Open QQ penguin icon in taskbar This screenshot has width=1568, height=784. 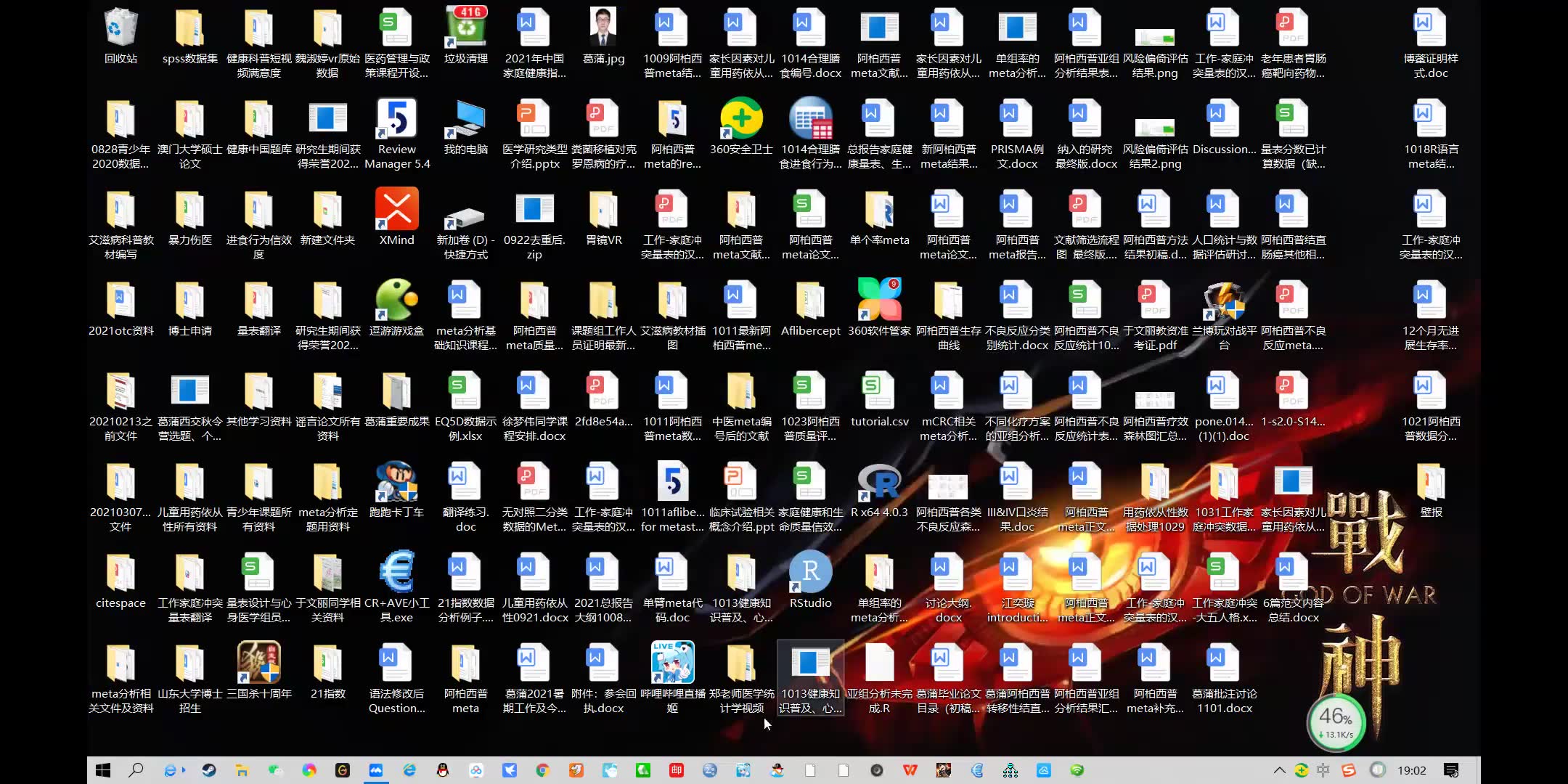click(x=442, y=770)
